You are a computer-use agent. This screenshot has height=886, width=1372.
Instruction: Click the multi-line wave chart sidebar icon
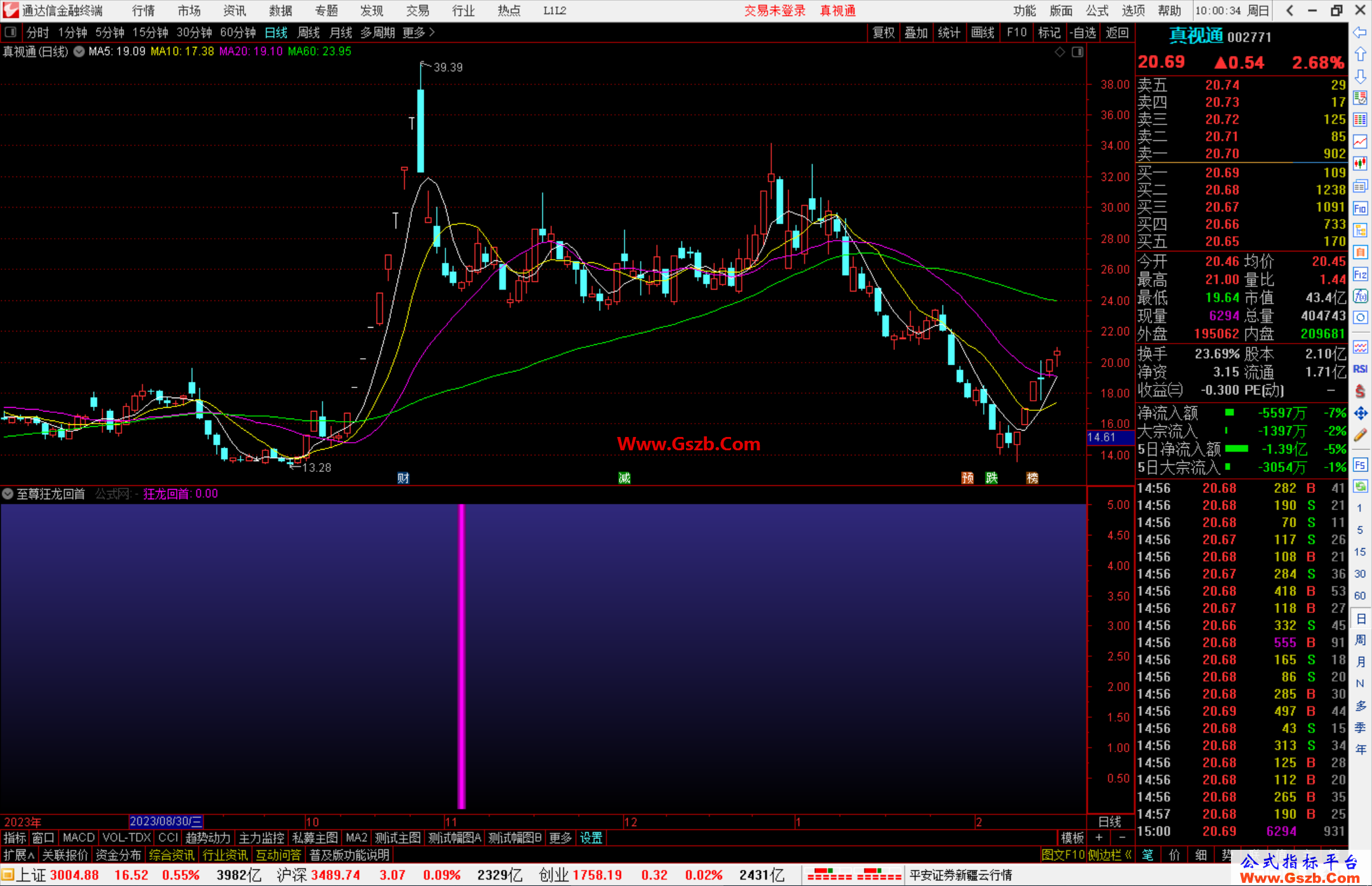pyautogui.click(x=1360, y=347)
